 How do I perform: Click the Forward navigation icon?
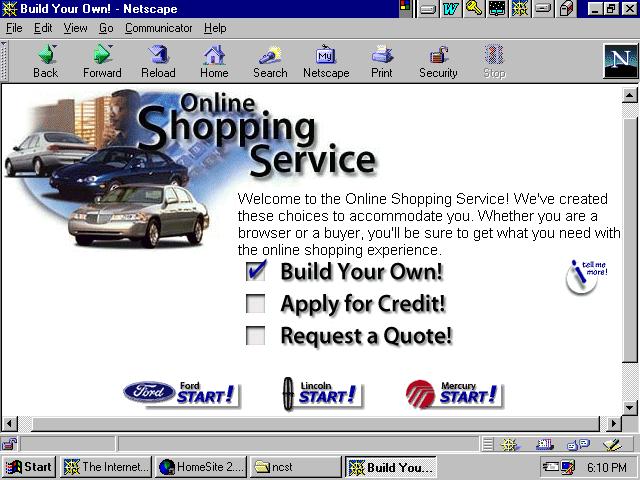[x=102, y=61]
